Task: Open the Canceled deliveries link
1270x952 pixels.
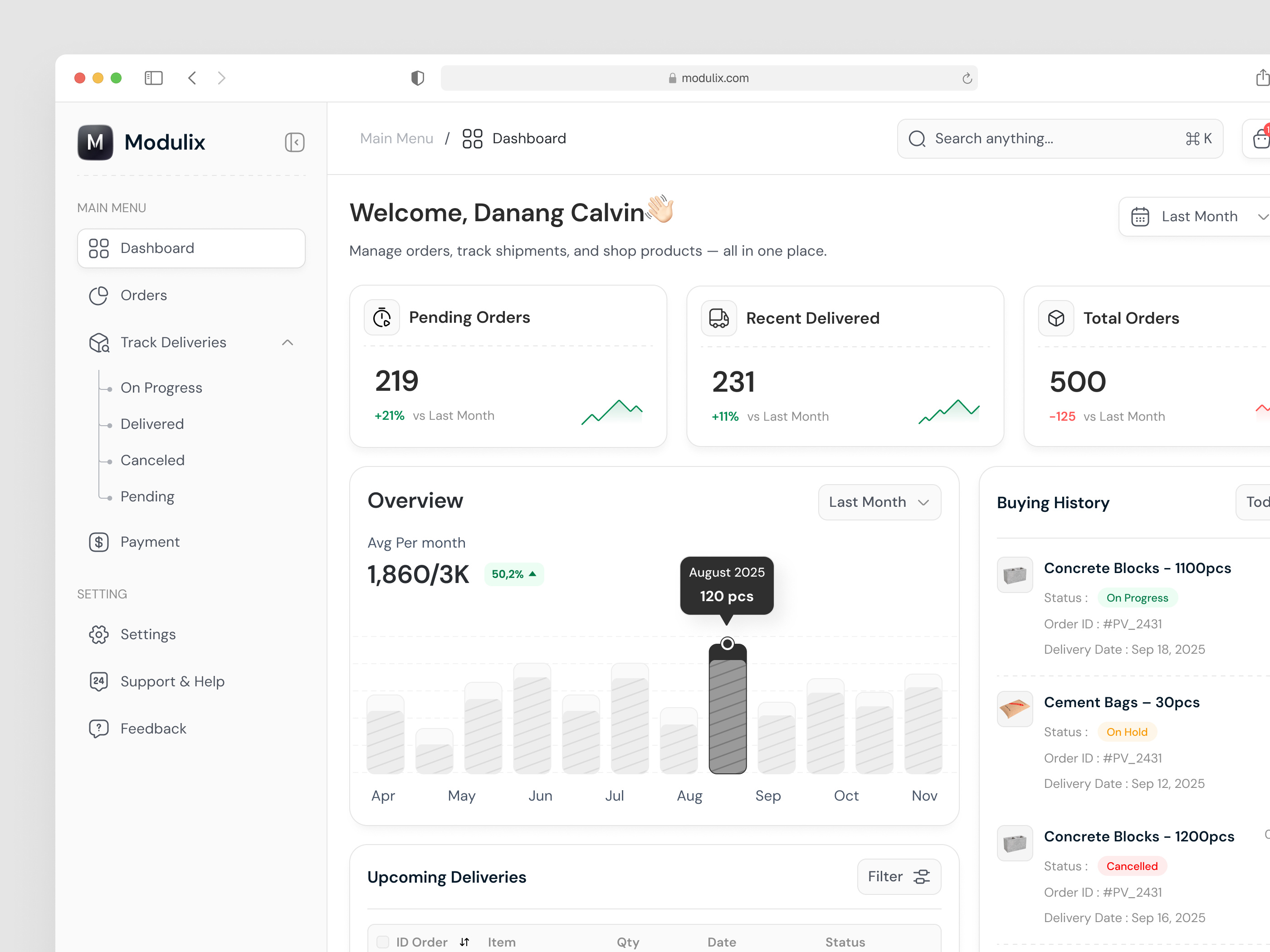Action: [152, 460]
